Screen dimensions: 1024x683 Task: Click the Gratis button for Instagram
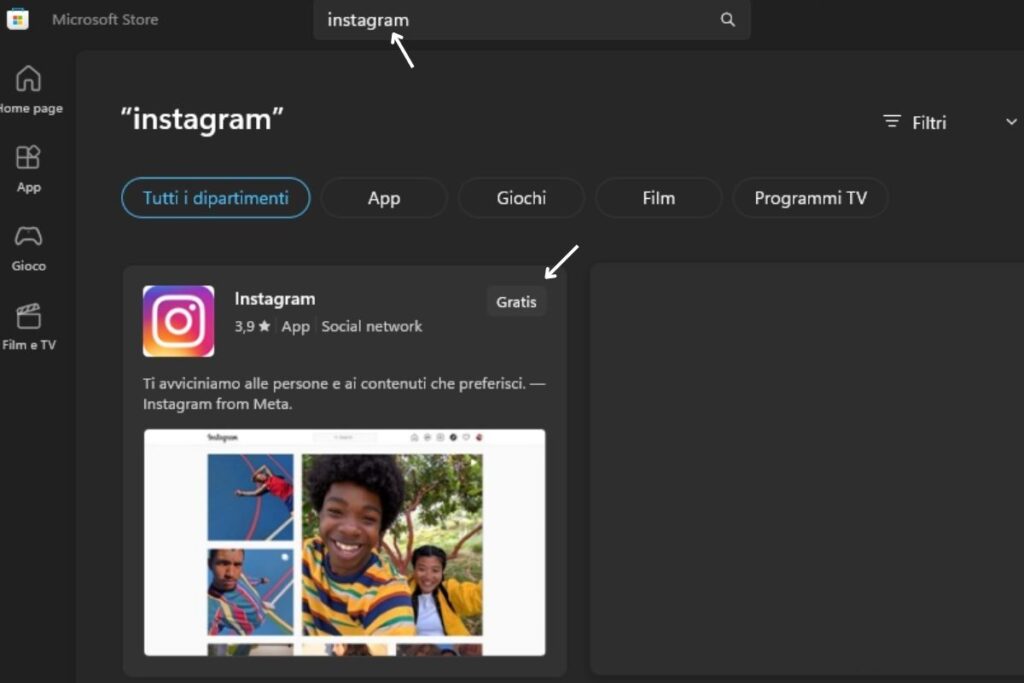click(516, 302)
